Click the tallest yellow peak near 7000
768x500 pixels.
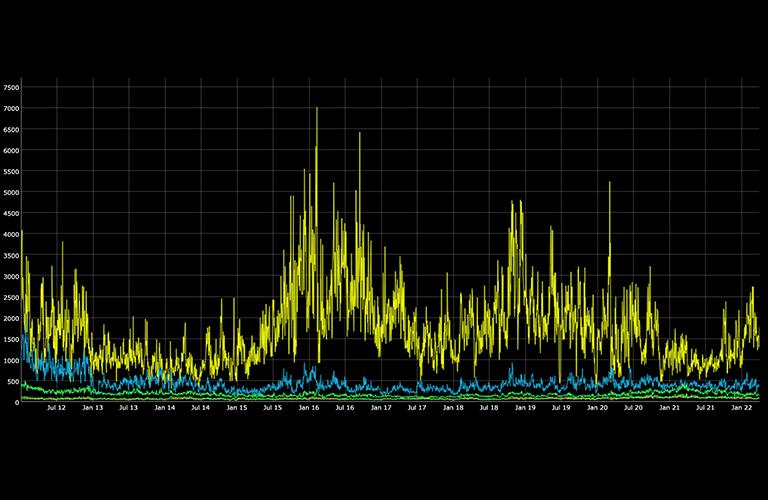(317, 109)
